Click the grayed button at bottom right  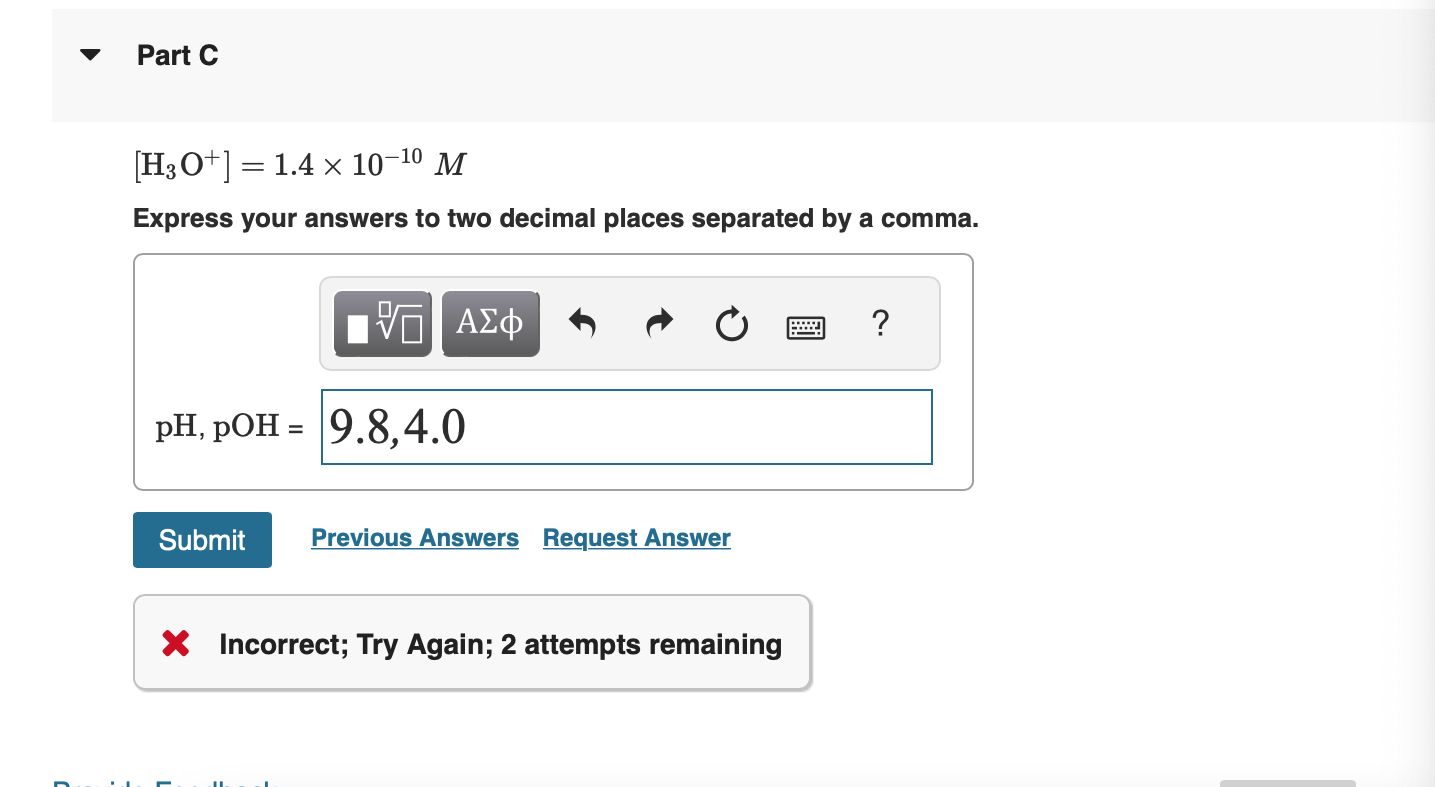click(1290, 783)
